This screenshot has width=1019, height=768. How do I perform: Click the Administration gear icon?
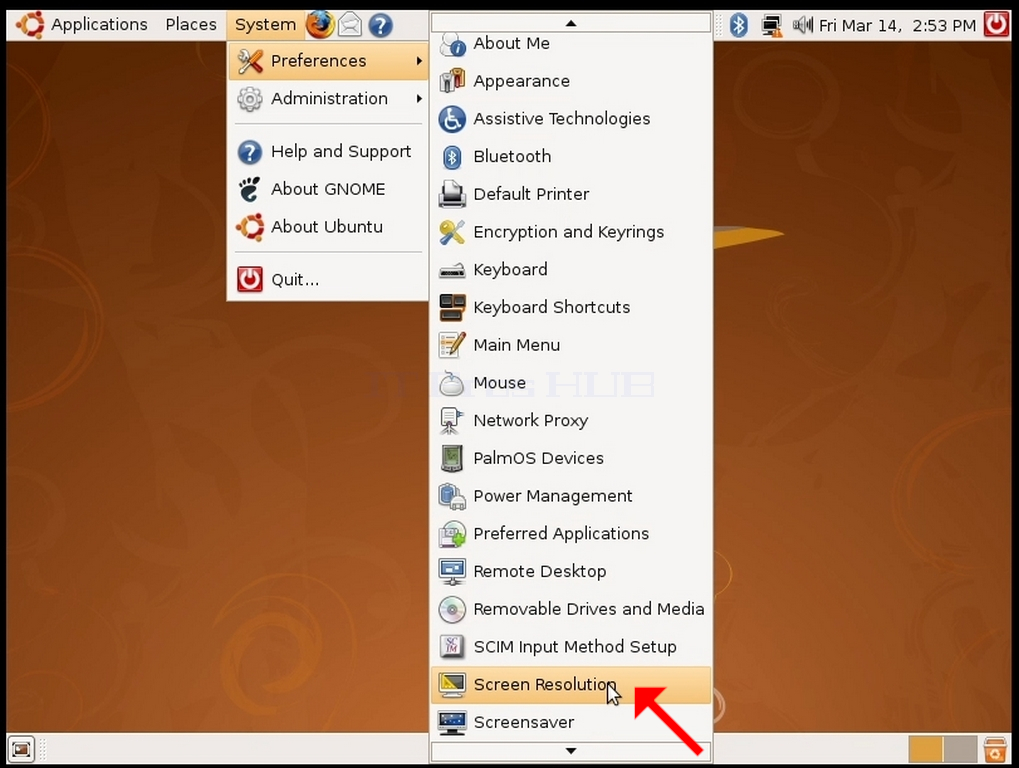click(250, 99)
